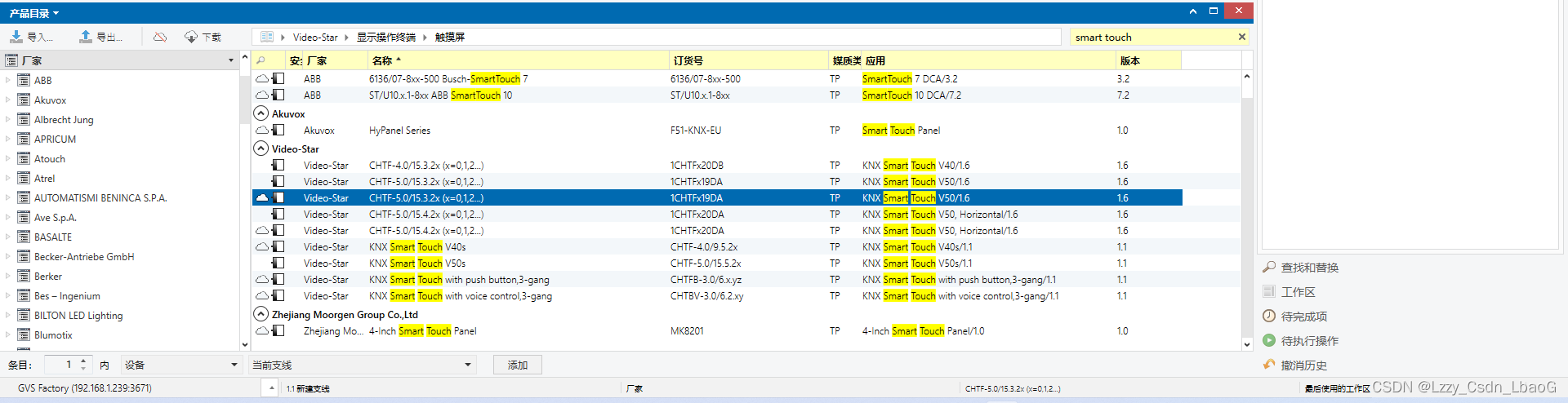Click the 显示操作终端 breadcrumb item
Image resolution: width=1568 pixels, height=403 pixels.
pyautogui.click(x=385, y=38)
